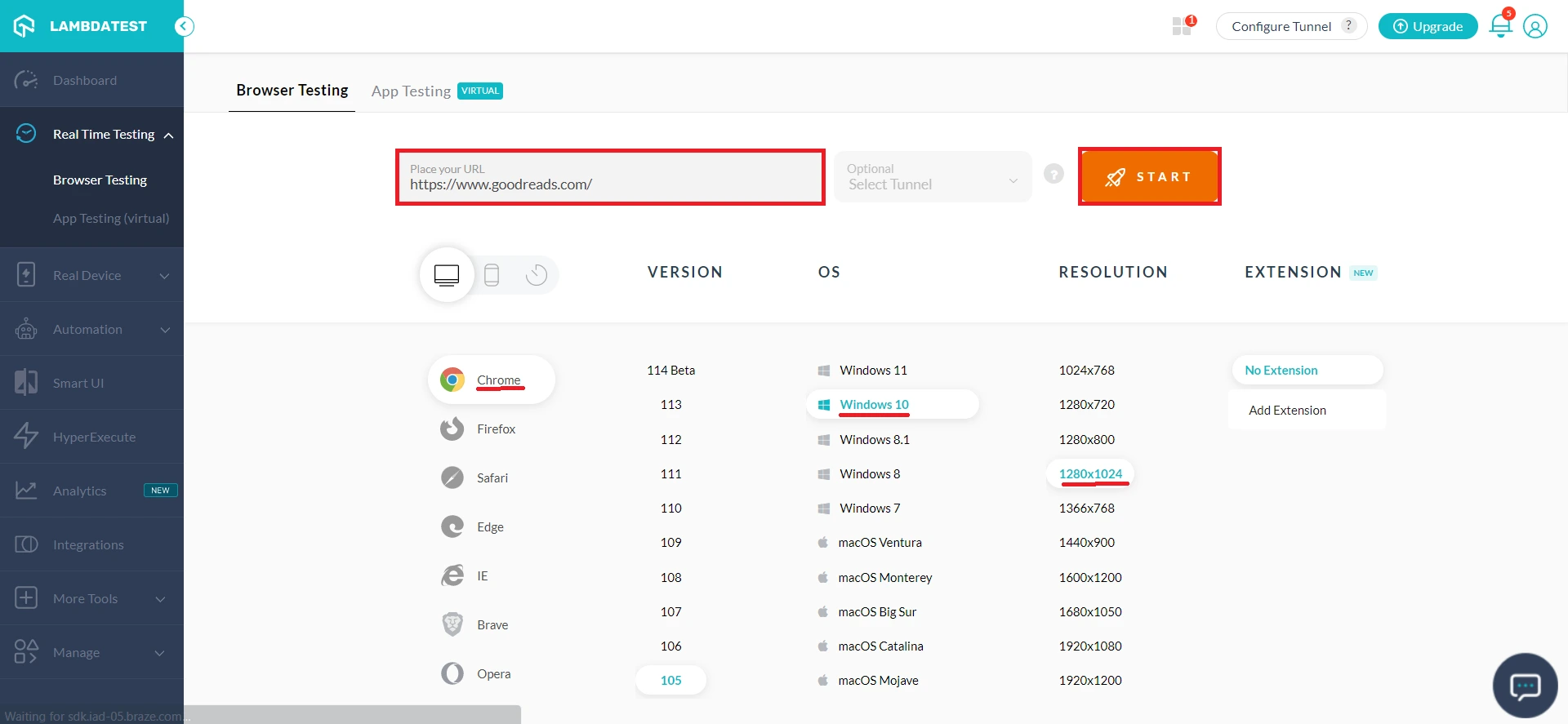
Task: Select the Firefox browser icon
Action: click(452, 429)
